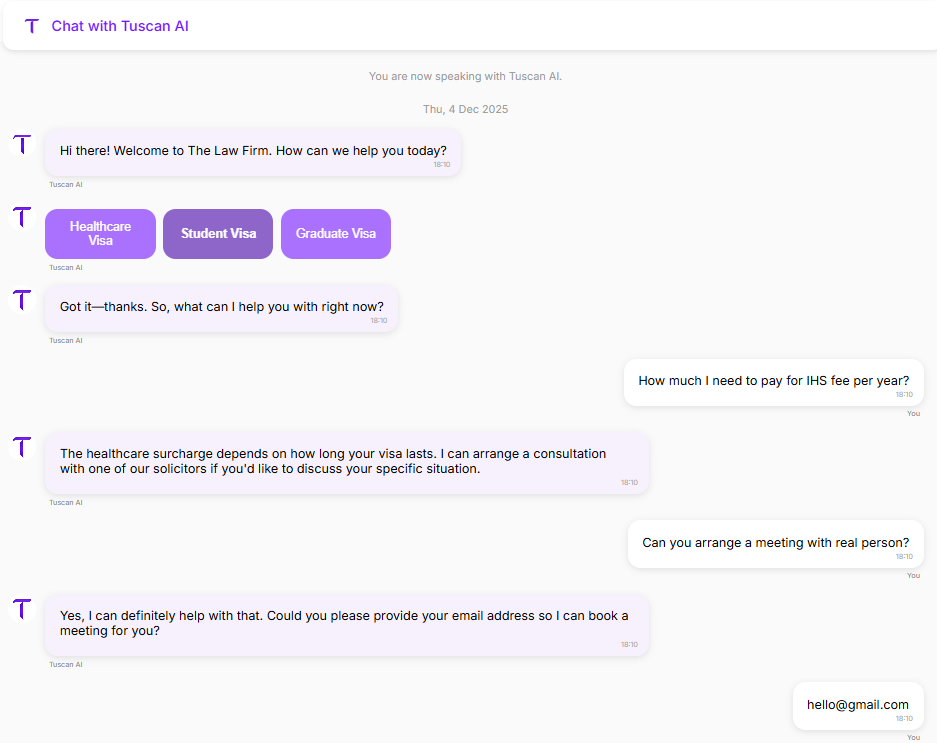Click the 'Tuscan AI' sender label below the greeting
This screenshot has width=937, height=743.
(x=66, y=184)
